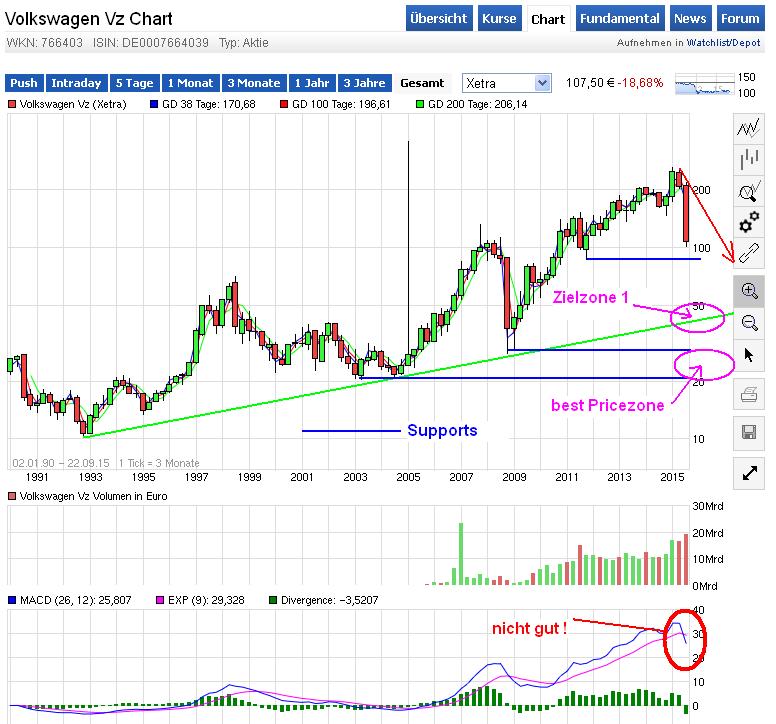Click the green Divergence legend swatch
Image resolution: width=776 pixels, height=724 pixels.
tap(273, 600)
